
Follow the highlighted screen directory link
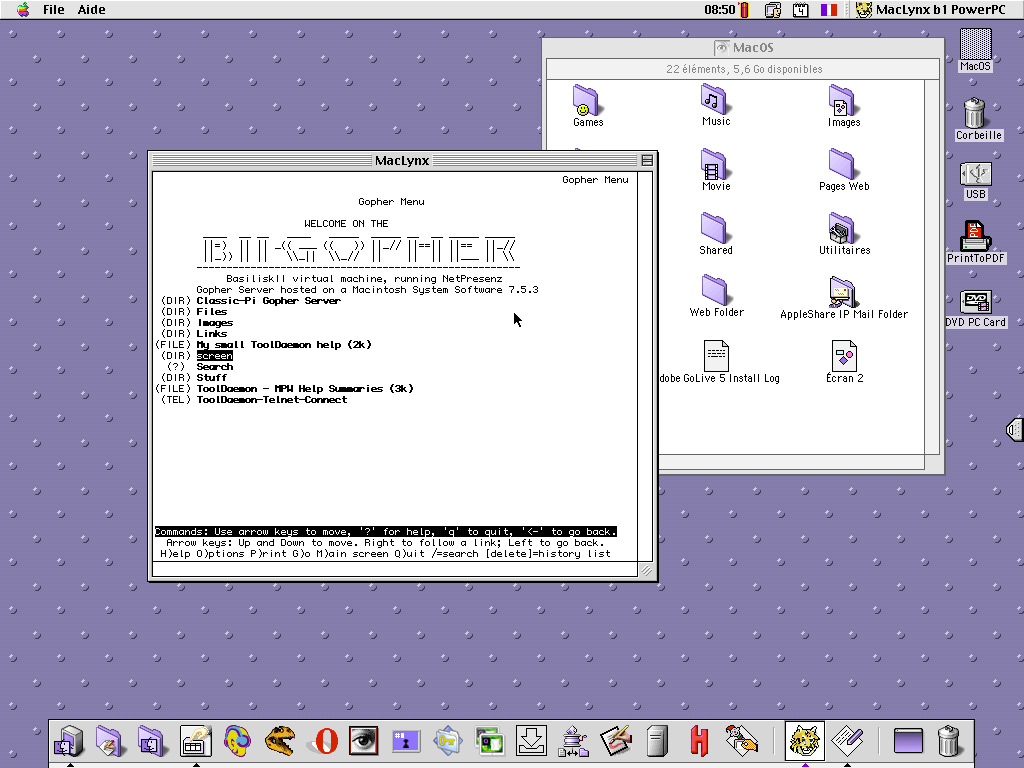[x=215, y=356]
